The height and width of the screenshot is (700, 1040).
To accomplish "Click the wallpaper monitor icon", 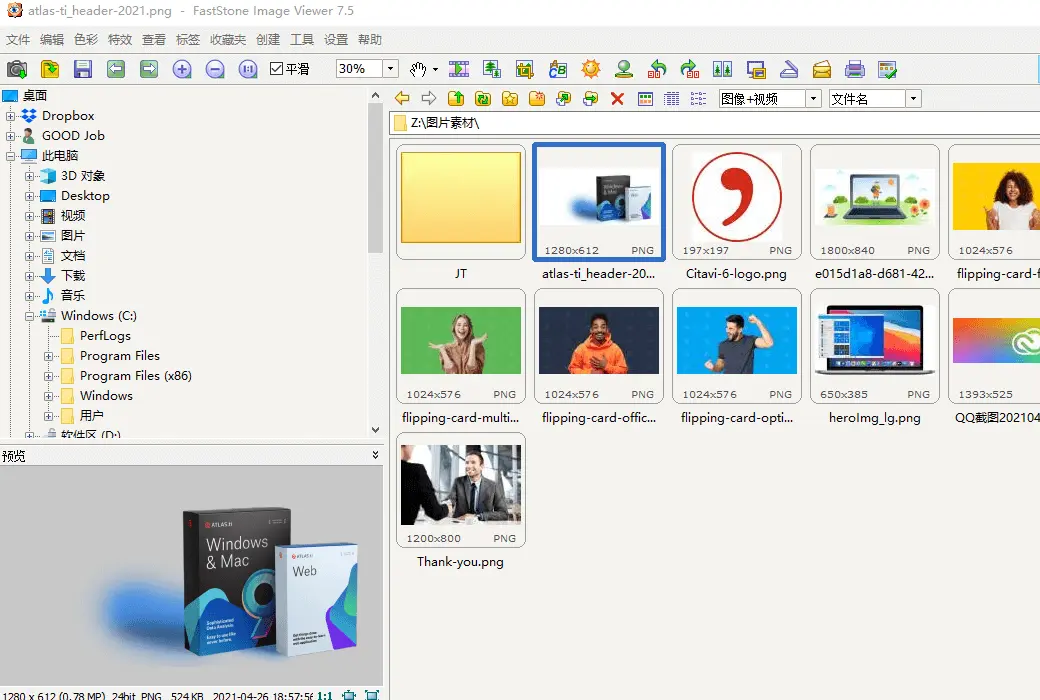I will click(756, 69).
